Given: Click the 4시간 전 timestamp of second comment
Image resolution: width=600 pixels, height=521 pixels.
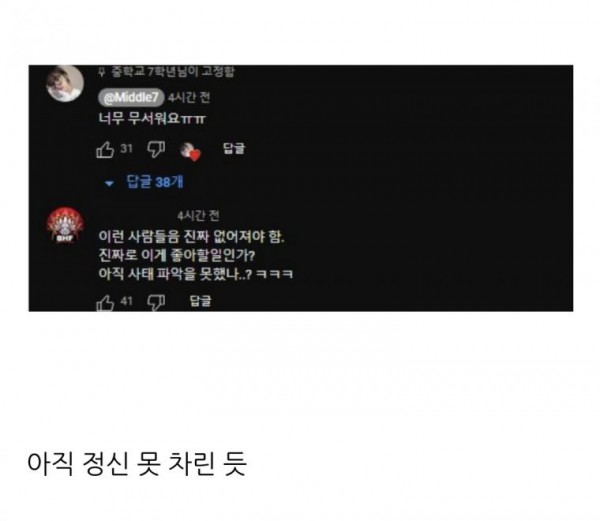Looking at the screenshot, I should pyautogui.click(x=198, y=216).
